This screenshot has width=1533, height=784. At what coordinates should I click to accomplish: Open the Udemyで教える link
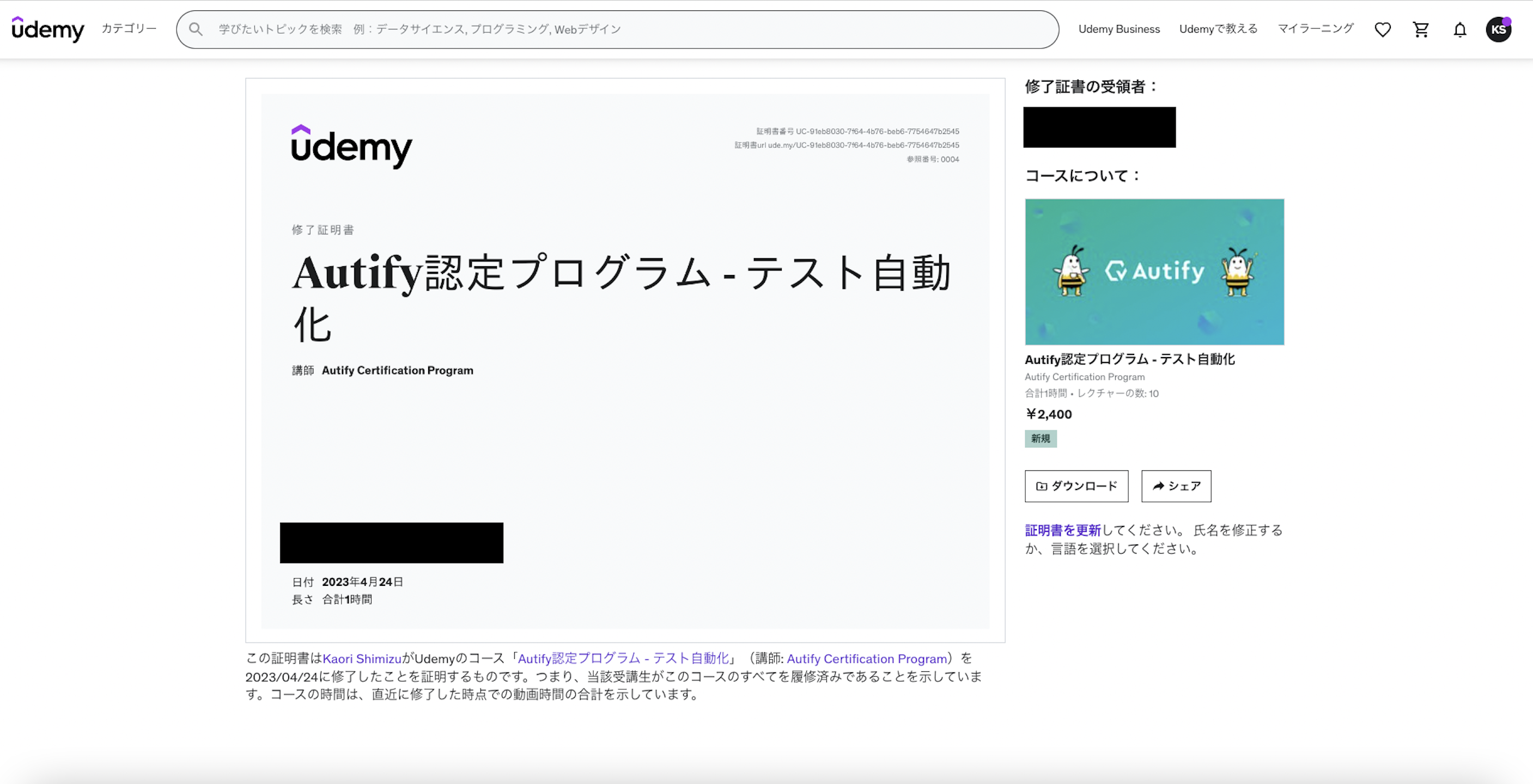pyautogui.click(x=1218, y=29)
